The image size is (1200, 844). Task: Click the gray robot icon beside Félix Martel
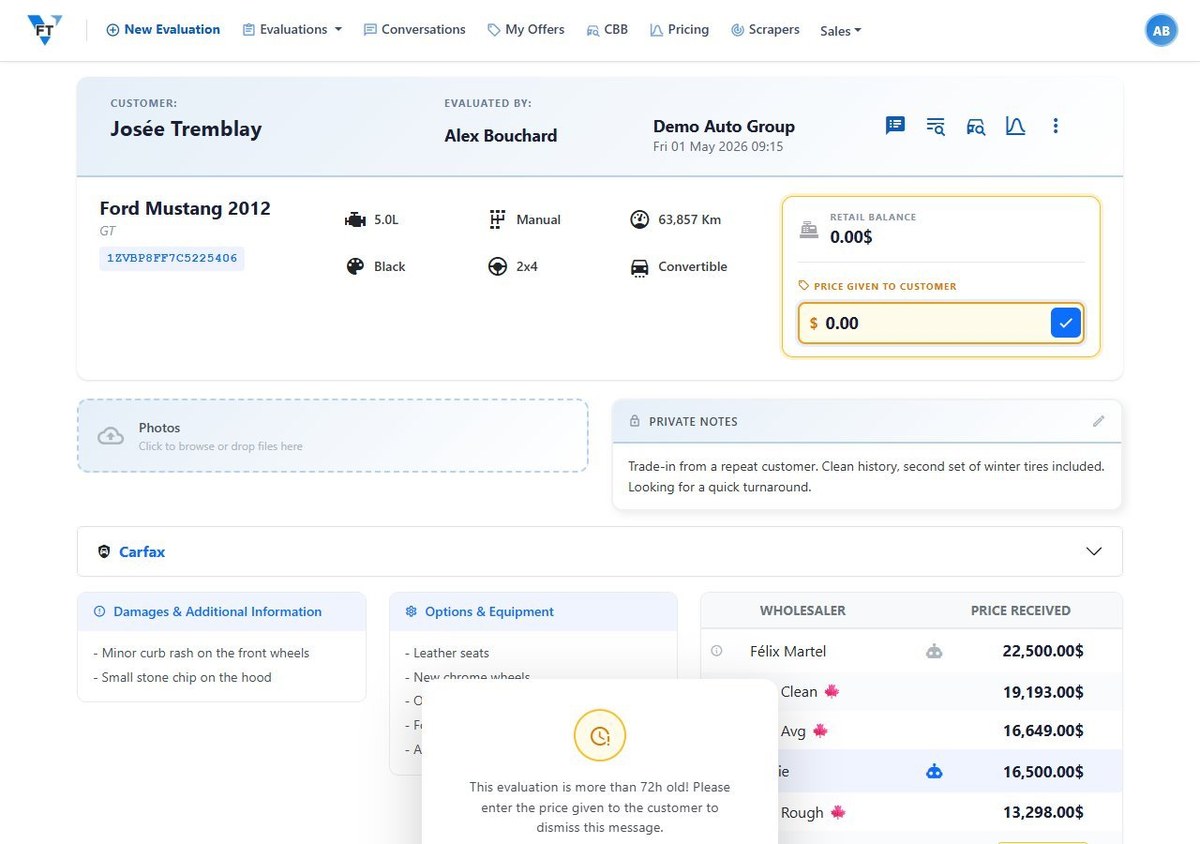[934, 651]
